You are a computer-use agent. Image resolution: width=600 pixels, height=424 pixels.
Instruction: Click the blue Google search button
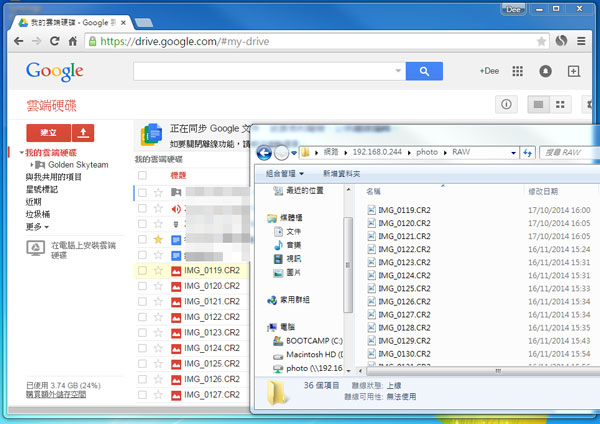(x=423, y=71)
